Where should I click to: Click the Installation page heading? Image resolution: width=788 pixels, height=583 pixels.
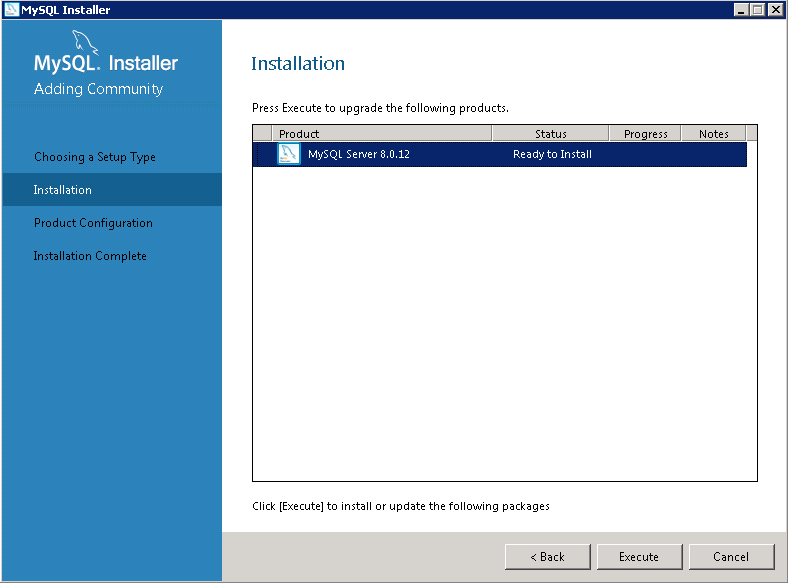point(298,63)
